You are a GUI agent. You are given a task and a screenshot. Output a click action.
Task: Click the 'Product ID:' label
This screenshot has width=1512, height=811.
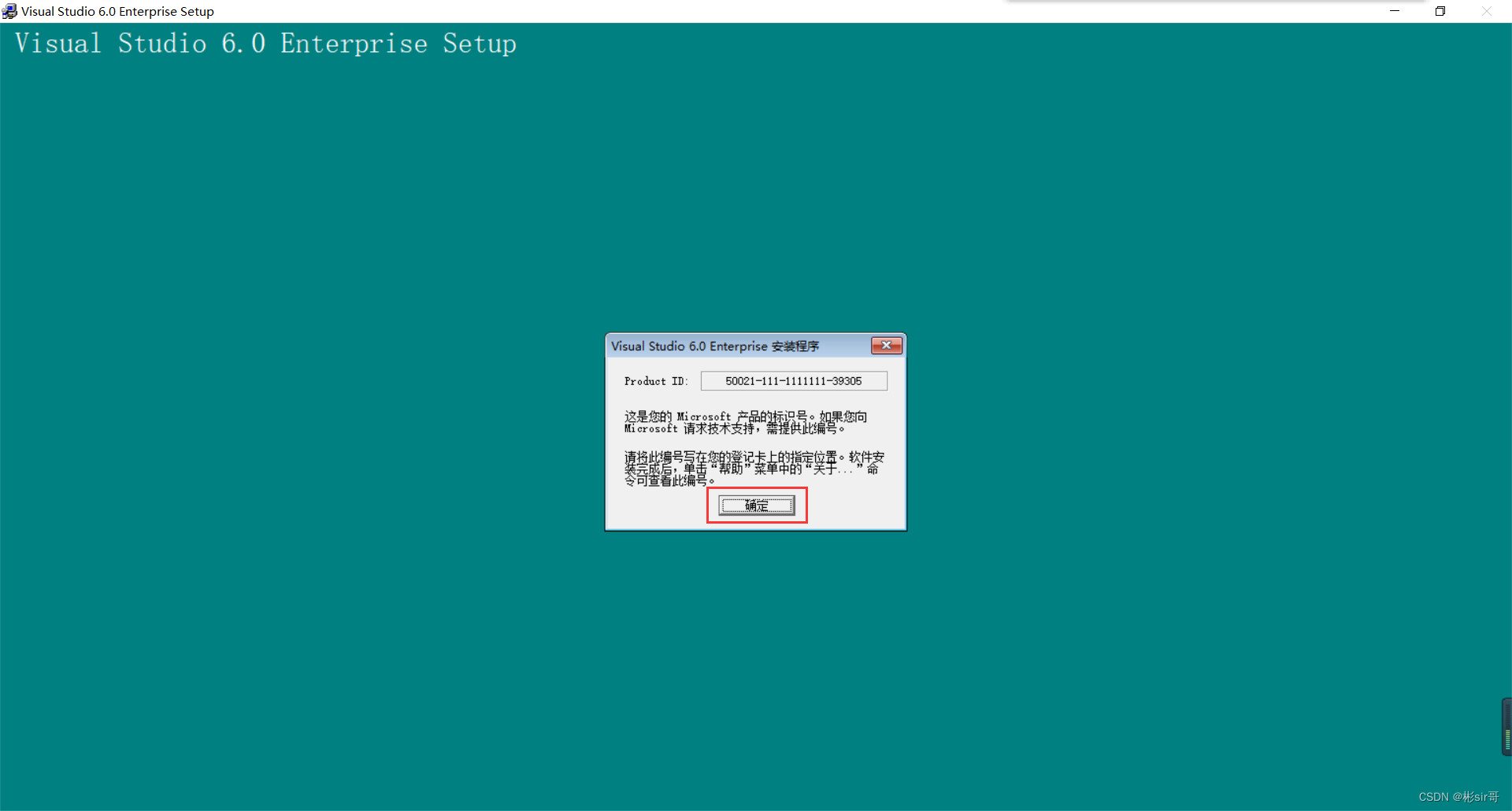(x=656, y=381)
